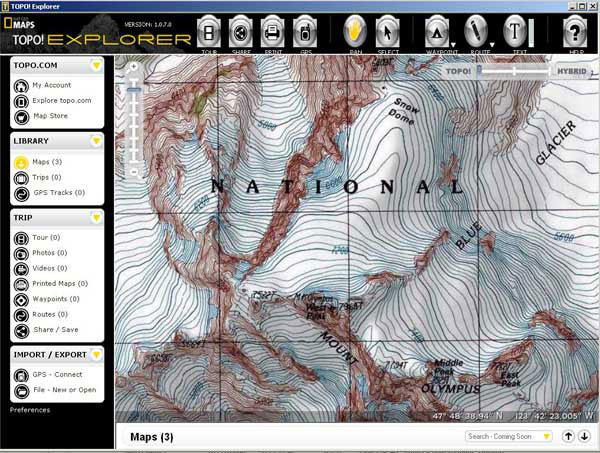
Task: Click the TOPO/Hybrid opacity slider
Action: pos(512,71)
